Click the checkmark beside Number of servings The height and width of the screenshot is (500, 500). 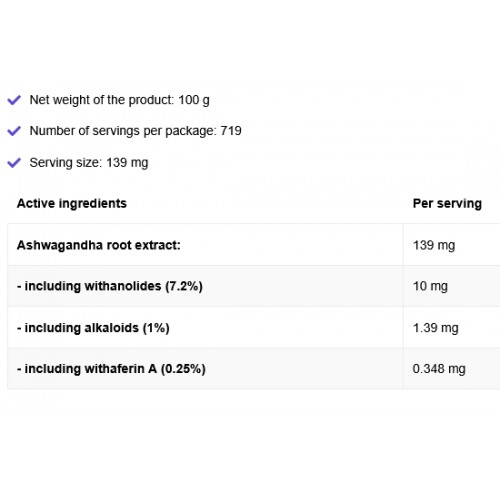pos(14,131)
